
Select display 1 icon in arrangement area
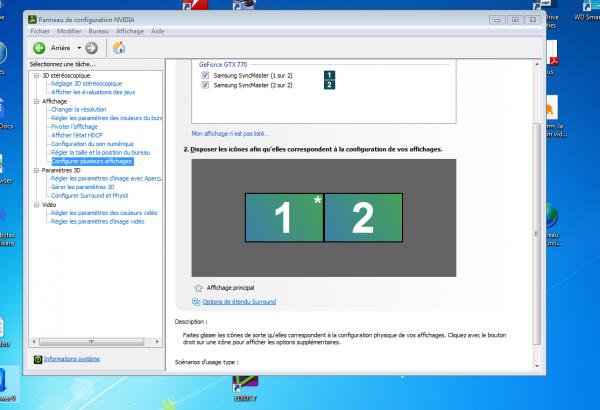click(284, 217)
